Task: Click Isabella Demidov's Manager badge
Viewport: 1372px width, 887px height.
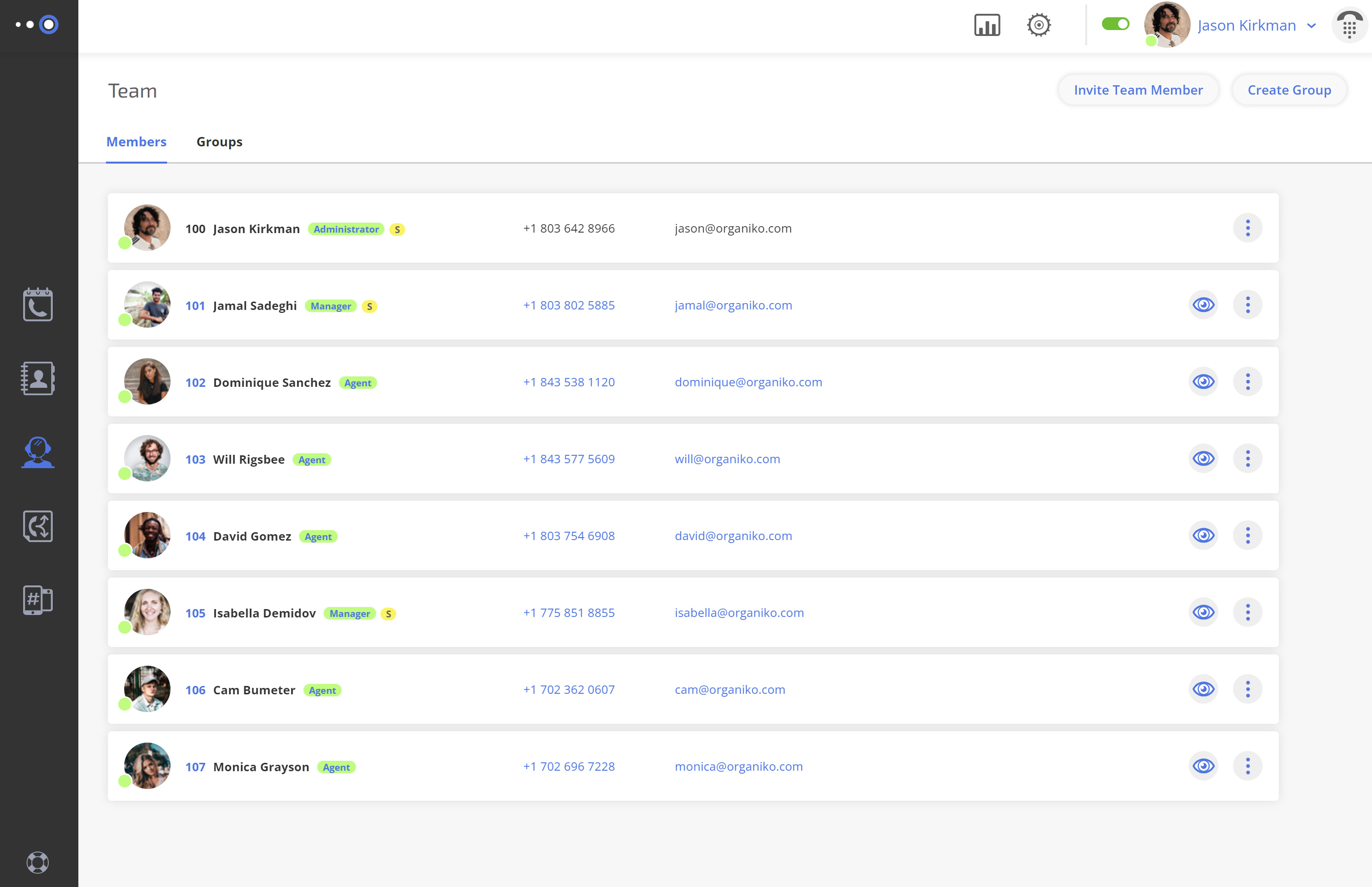Action: click(x=349, y=614)
